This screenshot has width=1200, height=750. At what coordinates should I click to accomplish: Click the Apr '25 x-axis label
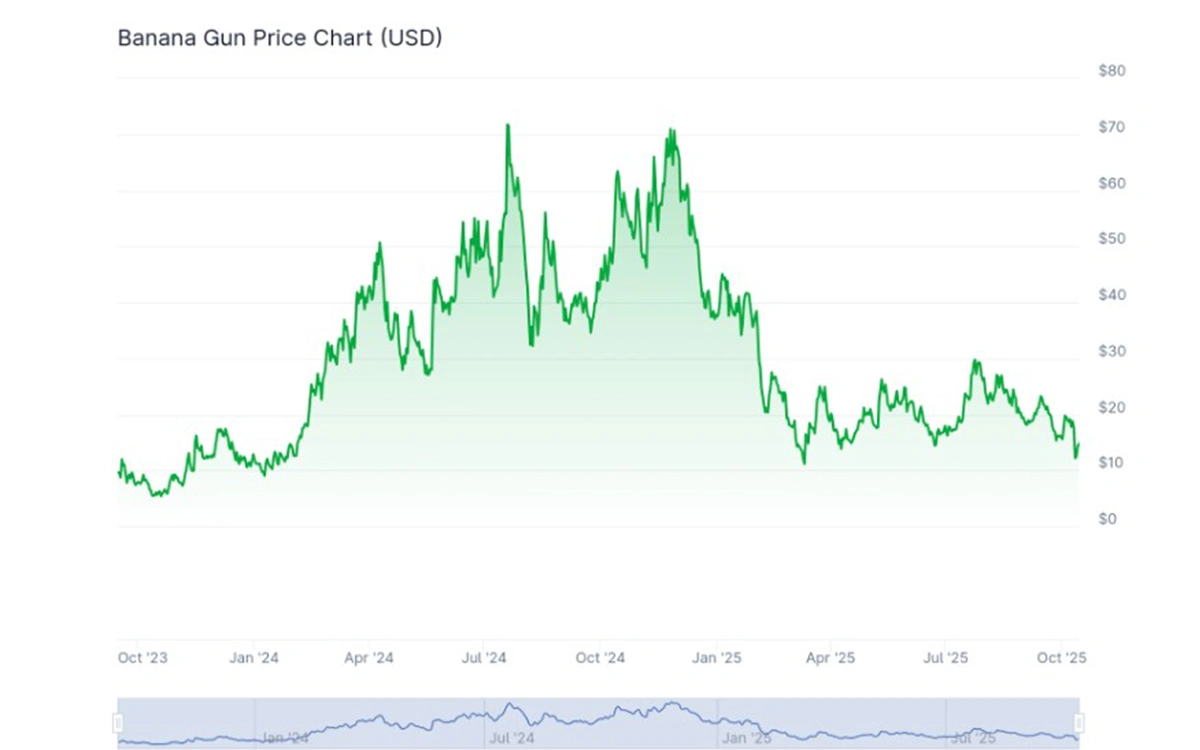coord(830,658)
